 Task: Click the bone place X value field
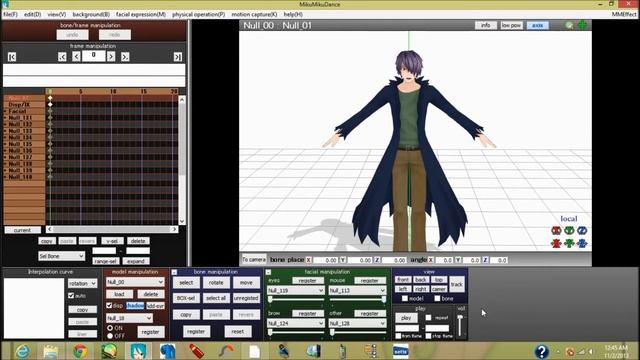325,260
